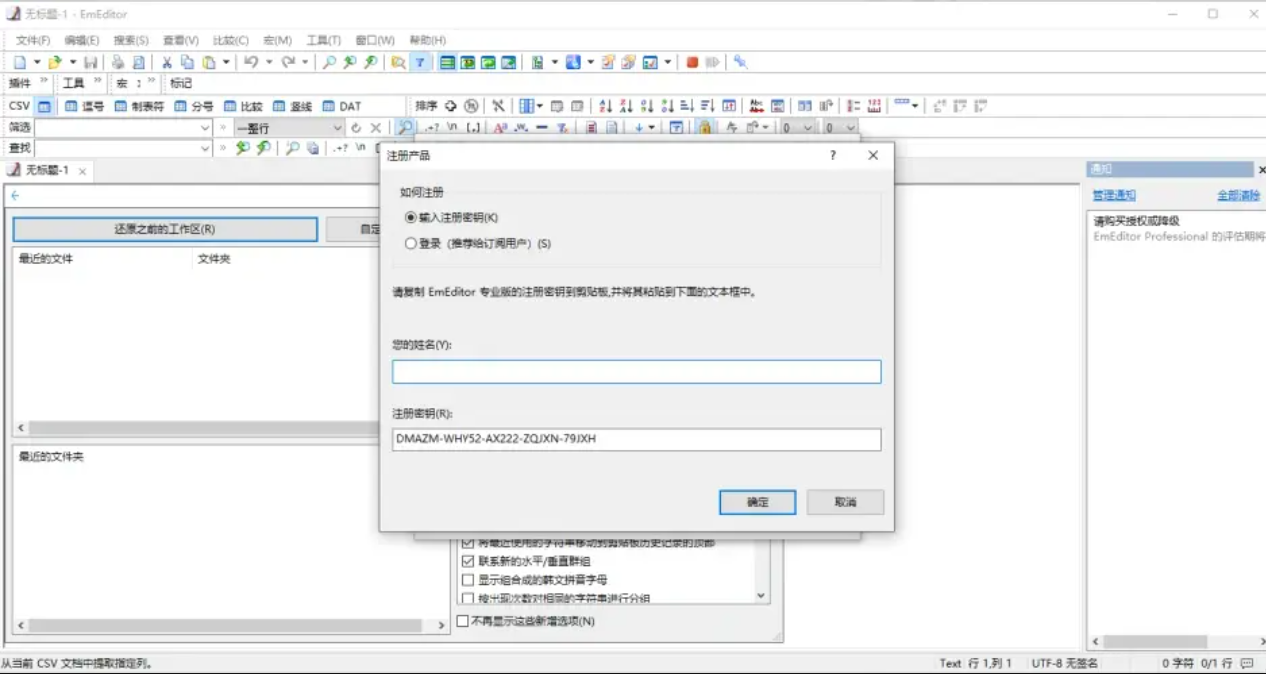Open the 一整行 dropdown list
1266x674 pixels.
336,127
